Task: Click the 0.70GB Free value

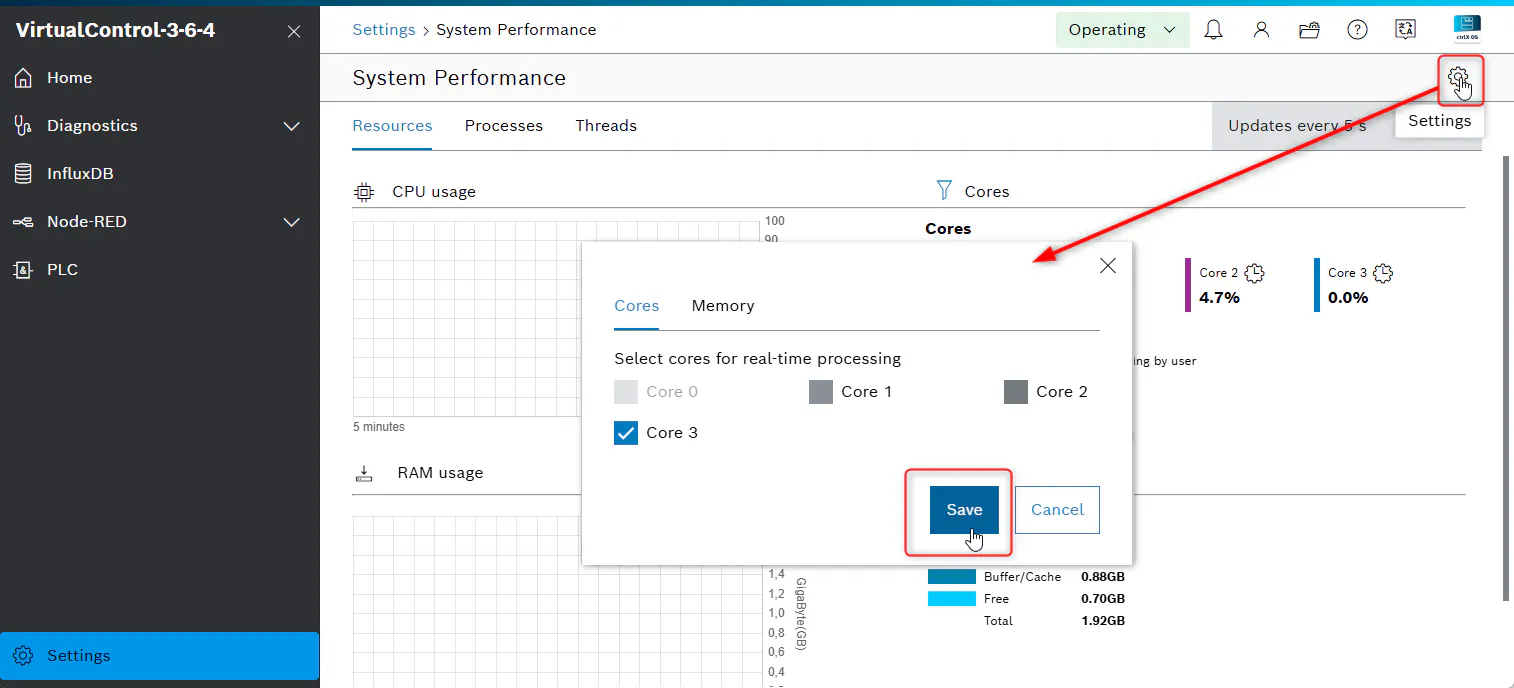Action: (1103, 599)
